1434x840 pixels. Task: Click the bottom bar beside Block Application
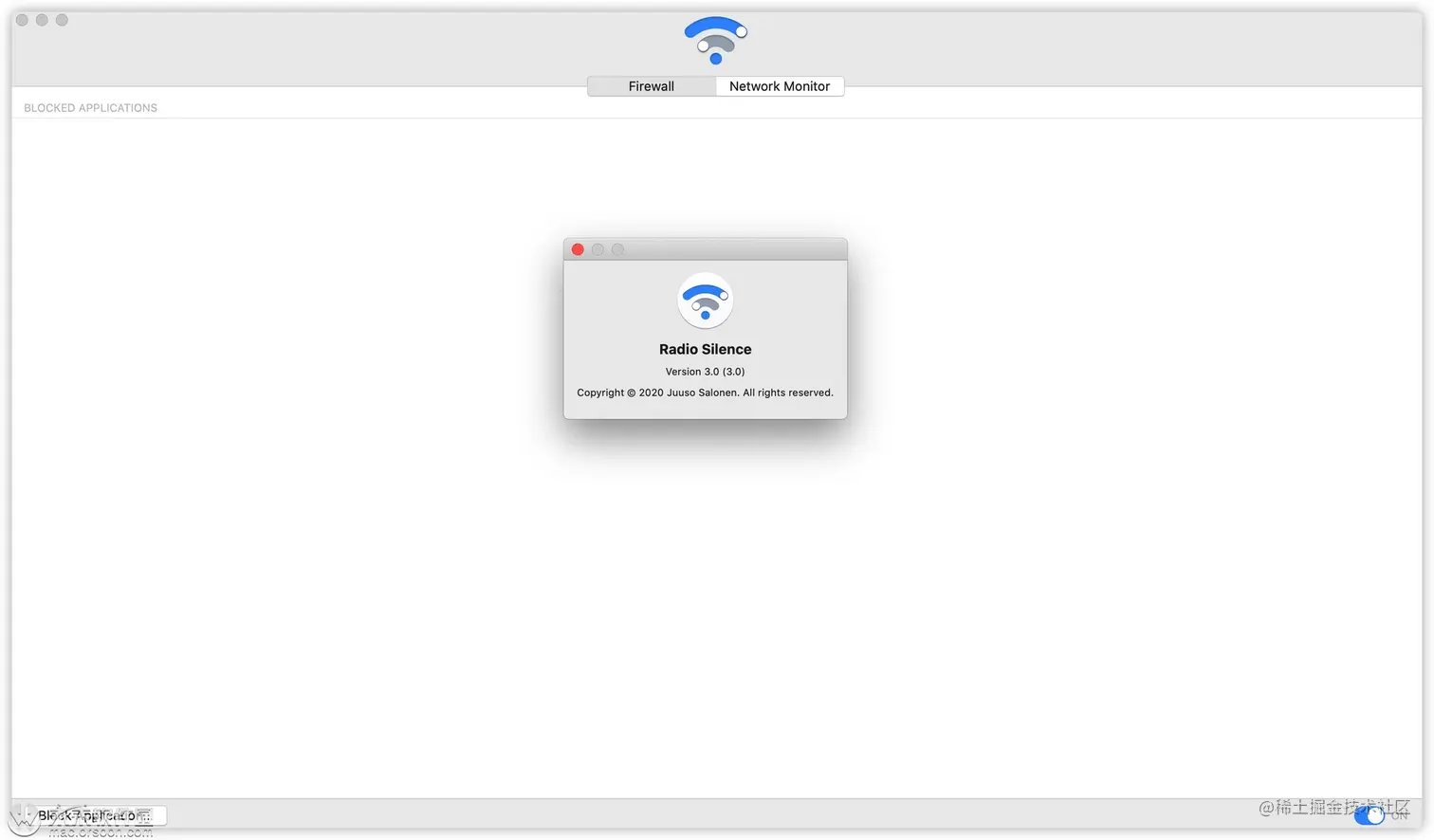coord(711,815)
